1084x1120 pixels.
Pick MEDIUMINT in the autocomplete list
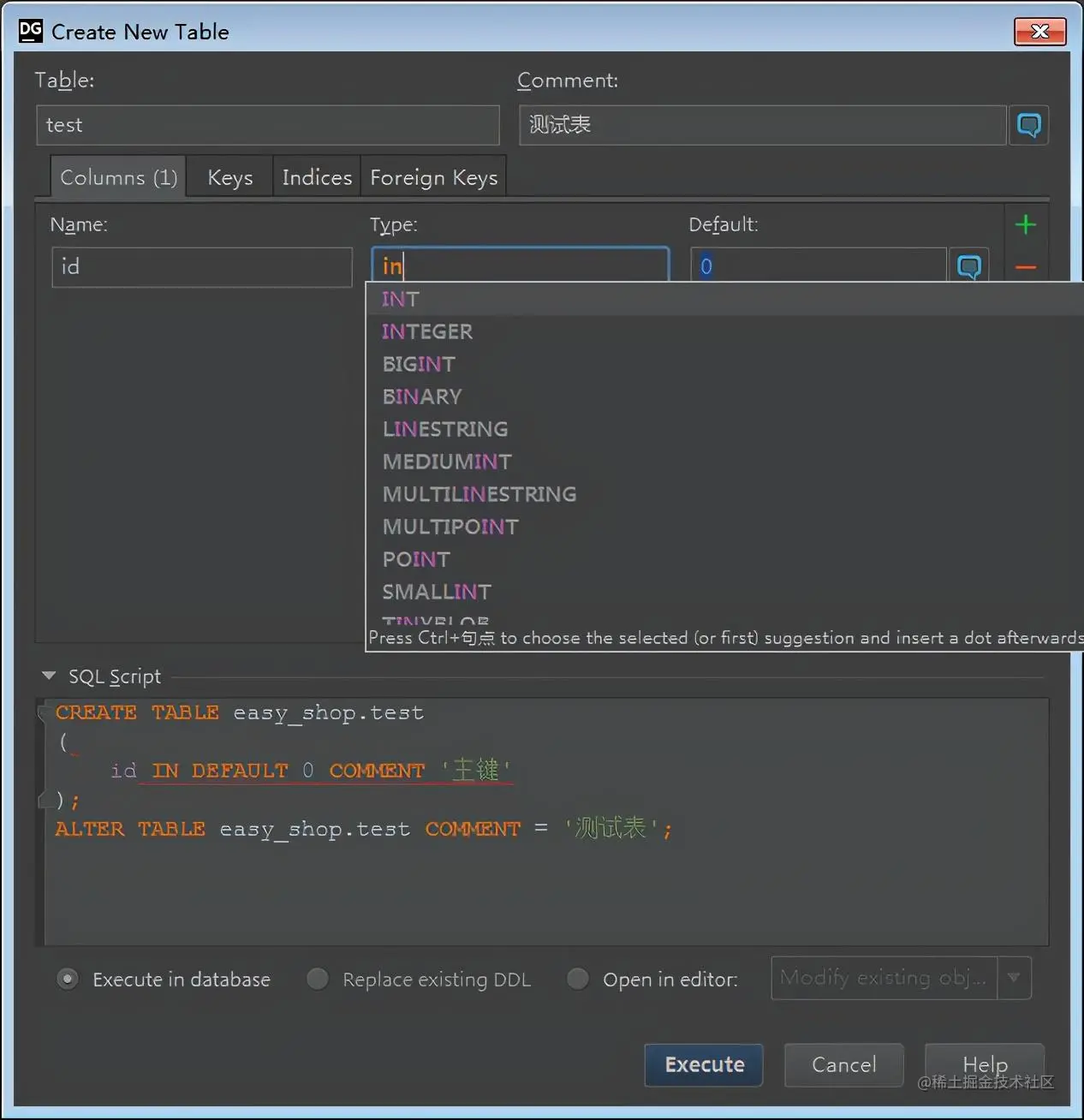coord(724,462)
